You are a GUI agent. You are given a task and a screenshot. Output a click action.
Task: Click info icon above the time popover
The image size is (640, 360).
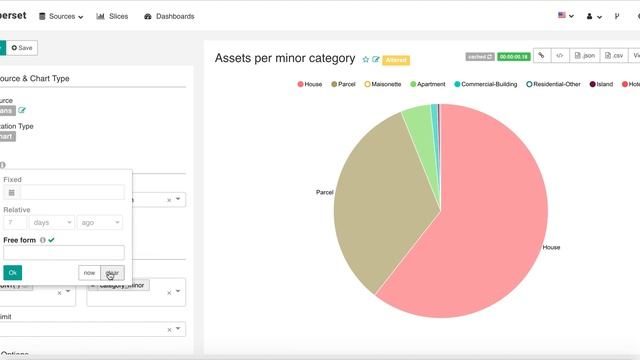coord(2,165)
